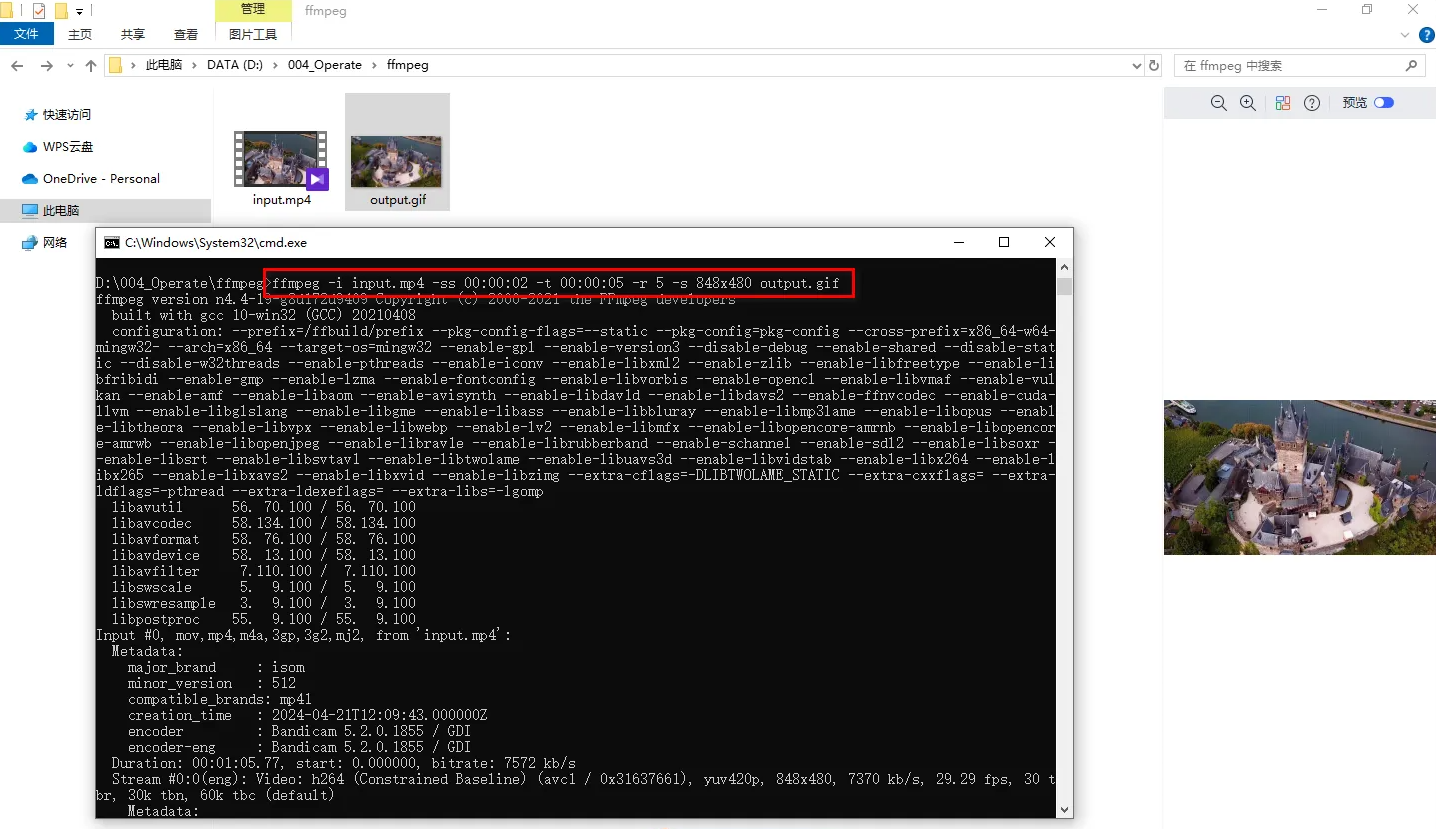Click the refresh button beside the address bar
The width and height of the screenshot is (1436, 829).
pos(1154,65)
